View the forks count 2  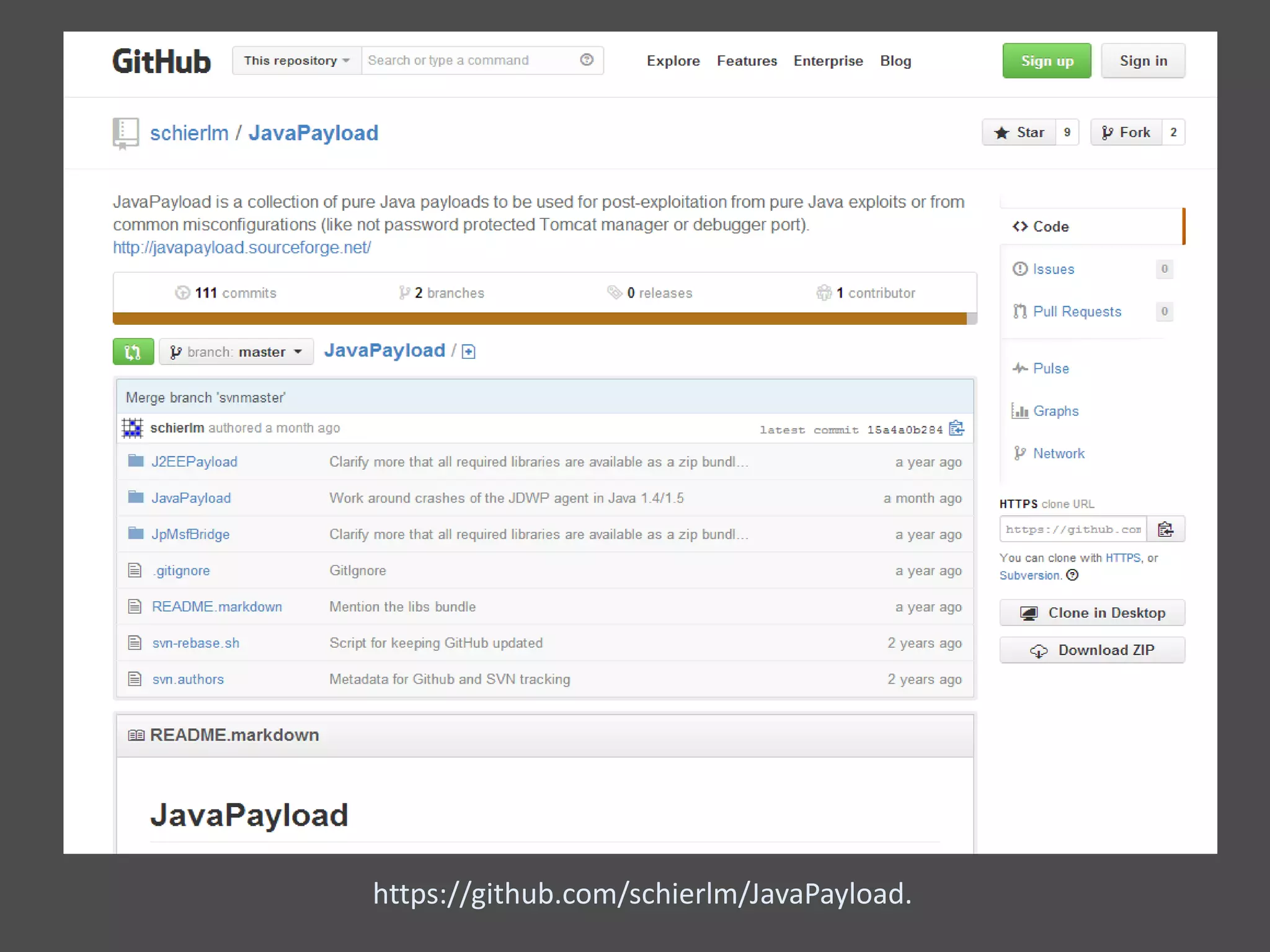1173,132
